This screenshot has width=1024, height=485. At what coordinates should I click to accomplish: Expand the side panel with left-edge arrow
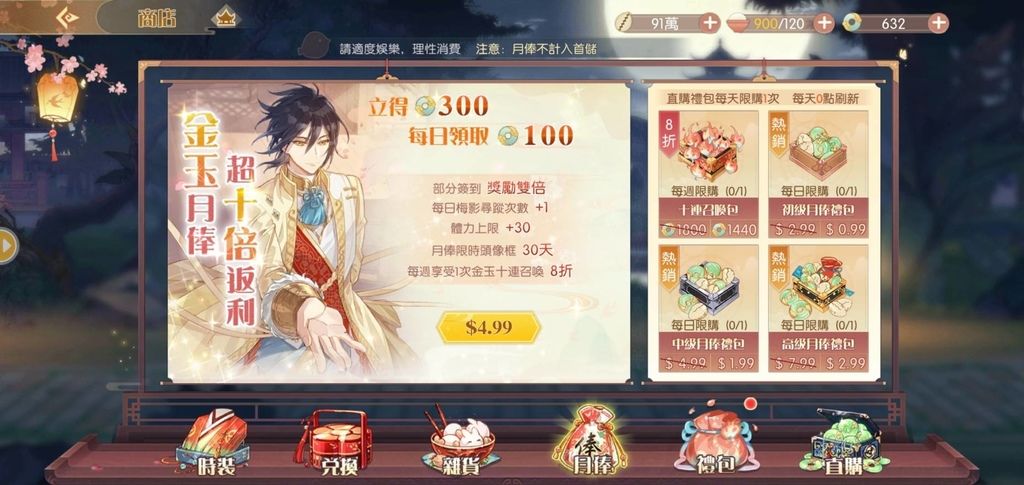click(7, 246)
